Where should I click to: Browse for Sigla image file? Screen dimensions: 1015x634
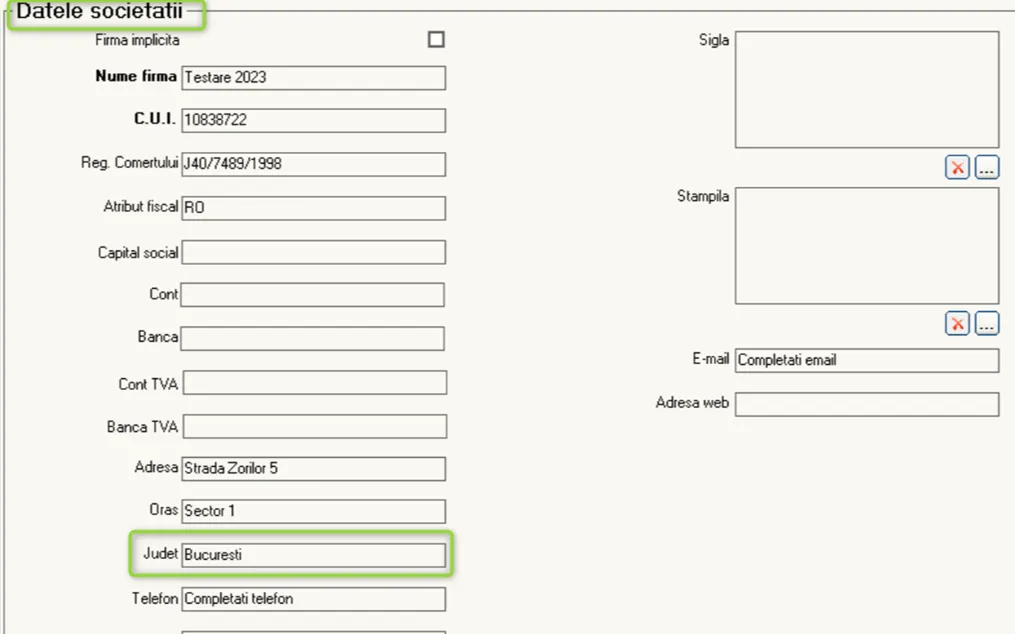pyautogui.click(x=987, y=168)
